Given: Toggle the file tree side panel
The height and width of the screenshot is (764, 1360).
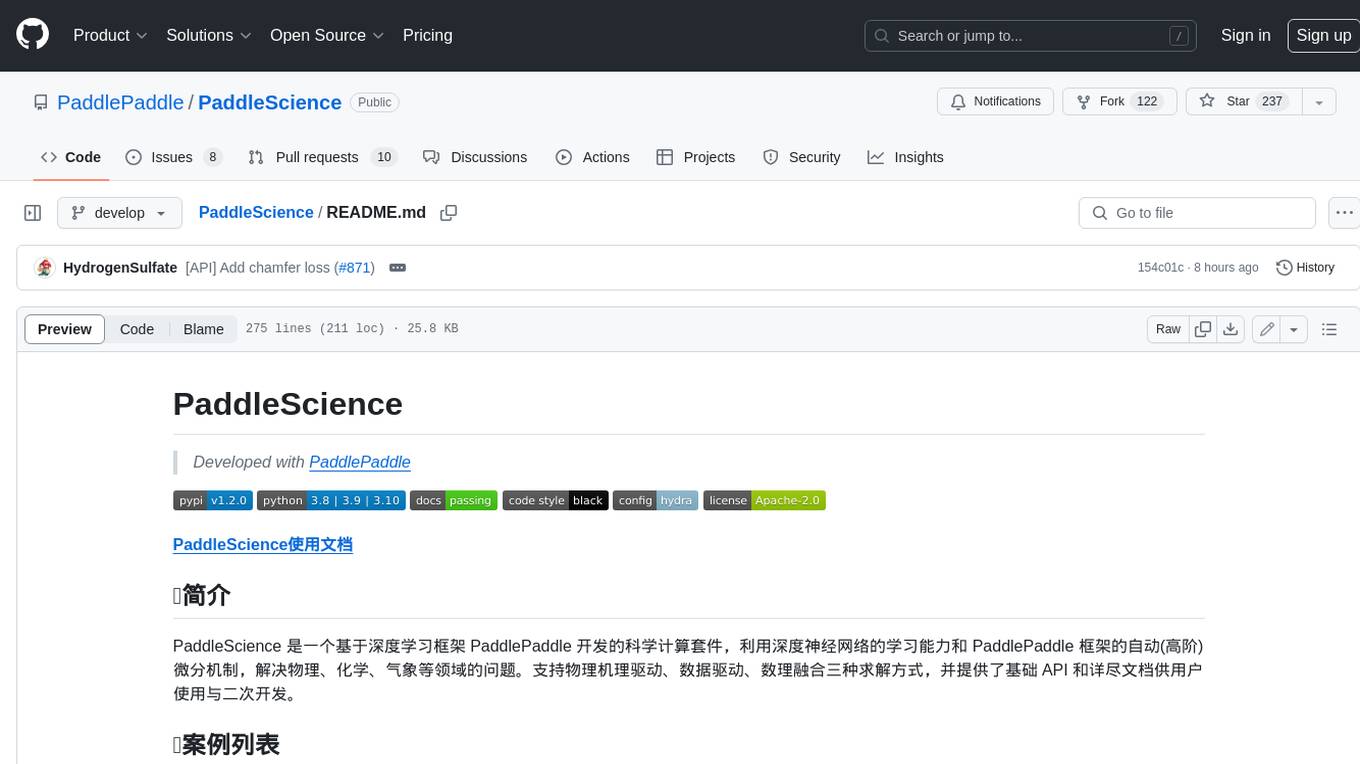Looking at the screenshot, I should (32, 213).
